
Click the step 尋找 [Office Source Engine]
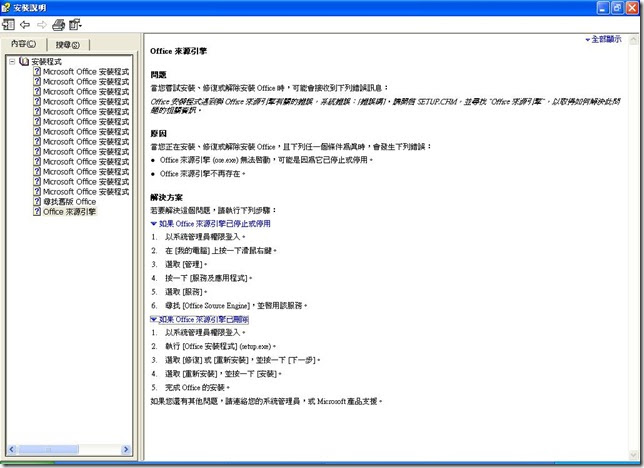tap(236, 306)
